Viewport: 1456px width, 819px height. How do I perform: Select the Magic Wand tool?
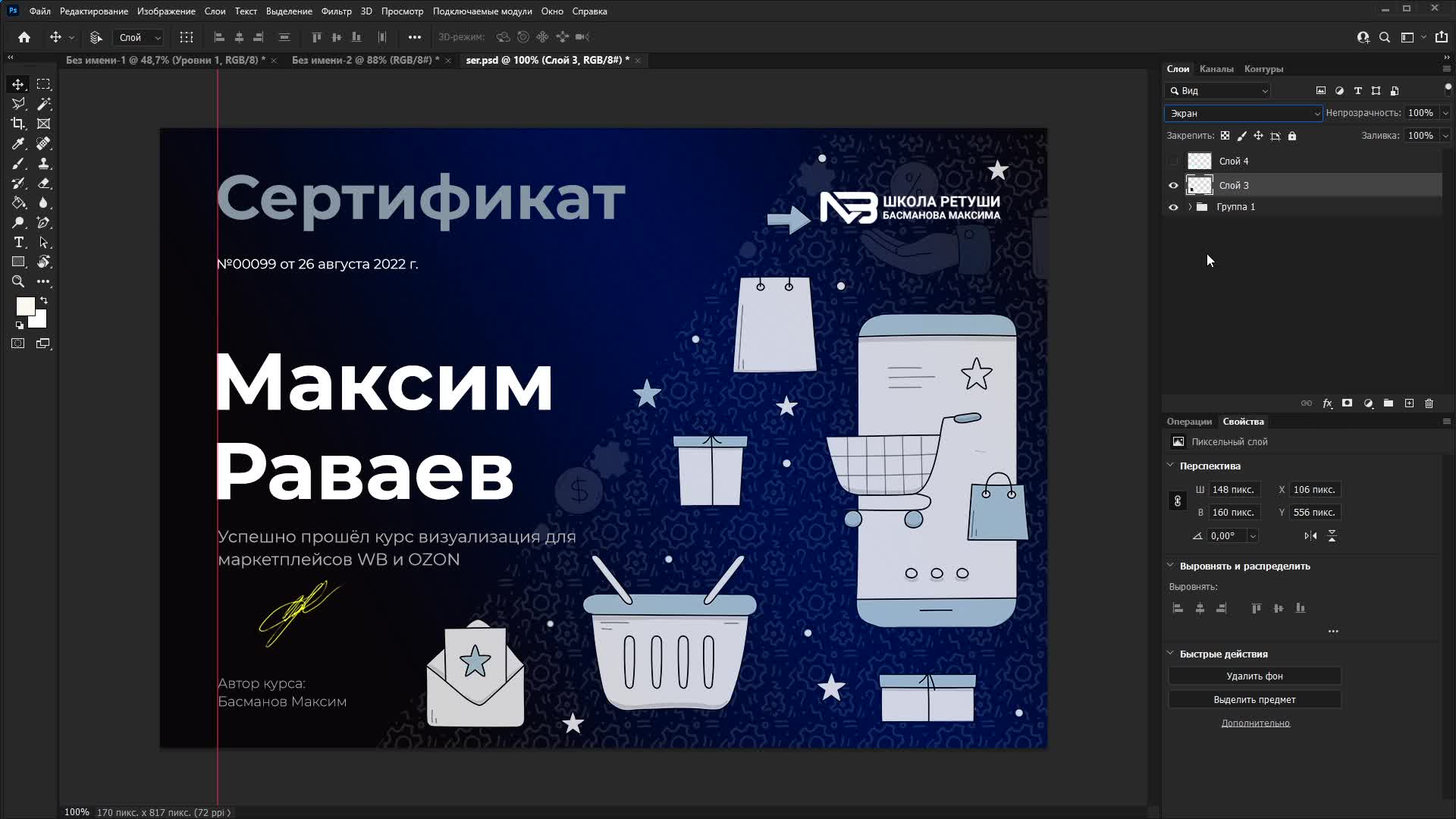(x=44, y=104)
